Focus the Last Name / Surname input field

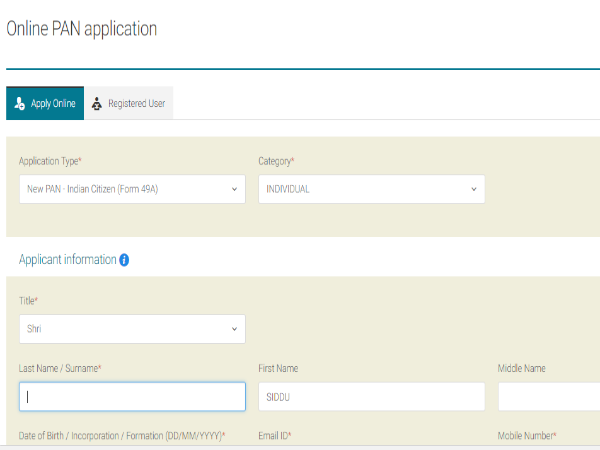point(131,396)
